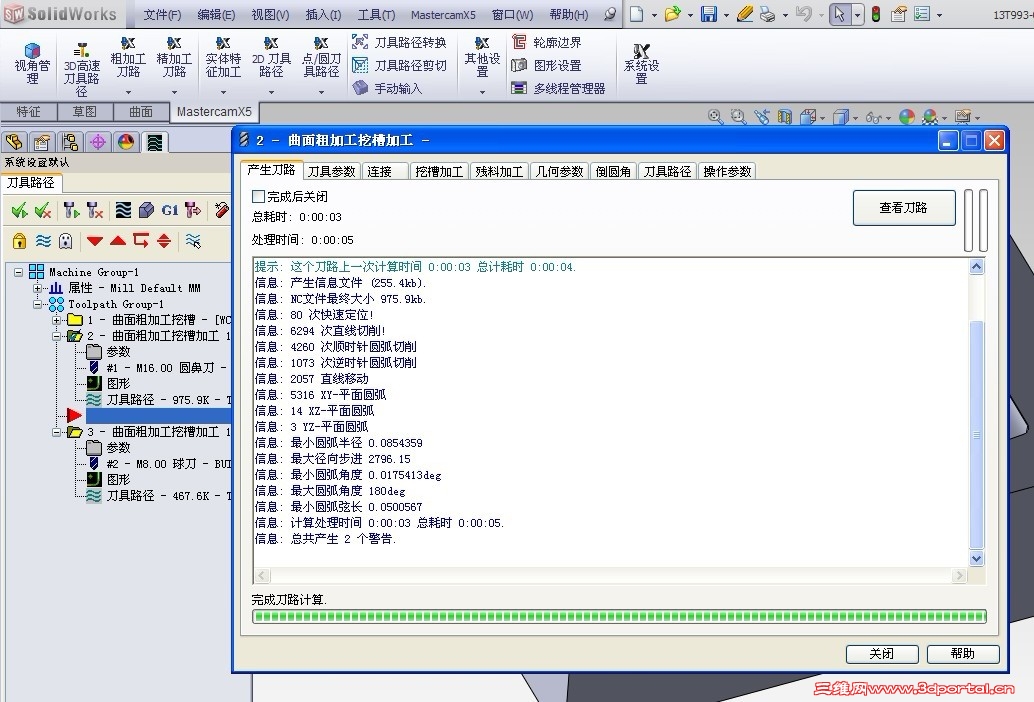Click the select all operations green check icon
The height and width of the screenshot is (702, 1034).
click(x=20, y=210)
